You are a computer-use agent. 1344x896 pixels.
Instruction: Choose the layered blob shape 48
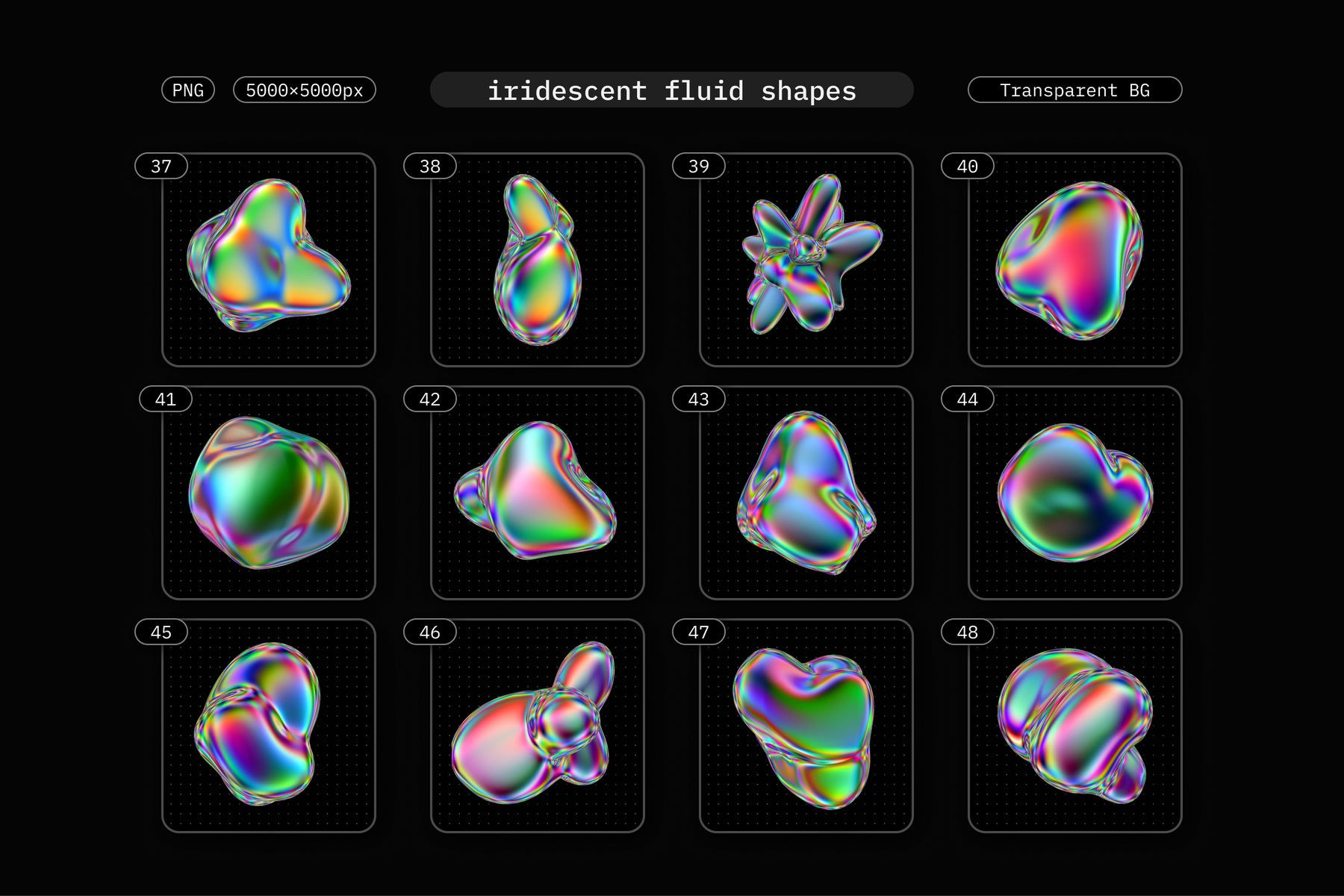pyautogui.click(x=1075, y=724)
